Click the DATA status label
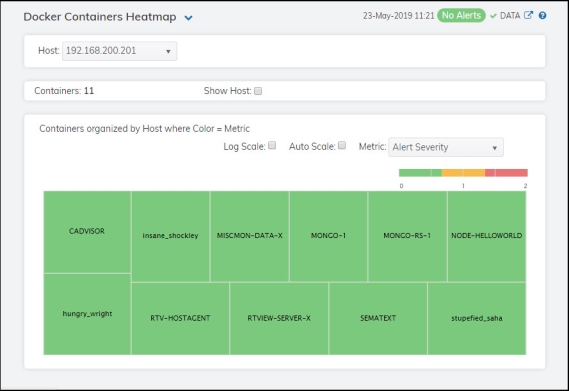The image size is (569, 391). point(510,16)
